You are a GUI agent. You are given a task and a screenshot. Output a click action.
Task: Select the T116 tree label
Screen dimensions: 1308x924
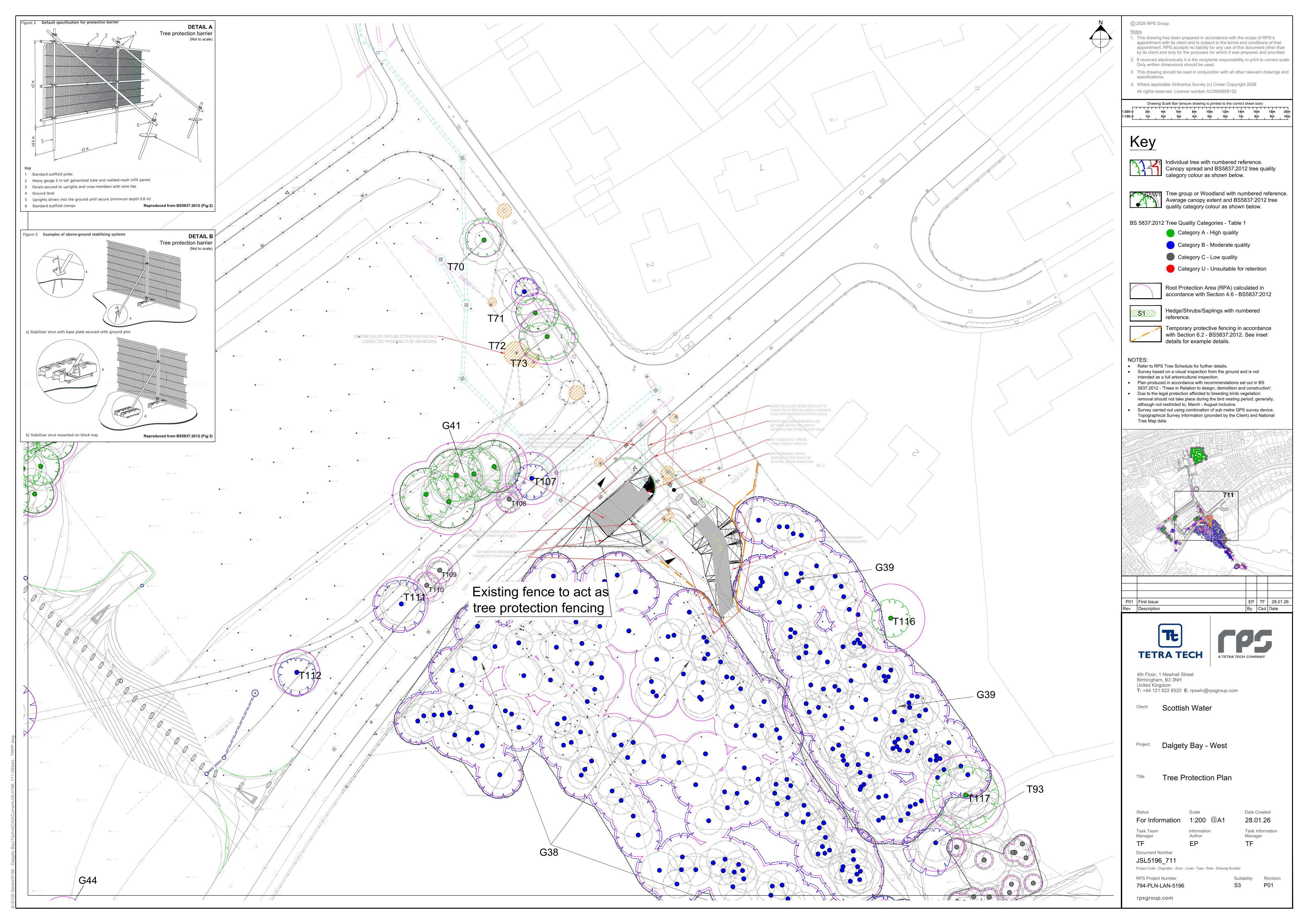point(903,622)
